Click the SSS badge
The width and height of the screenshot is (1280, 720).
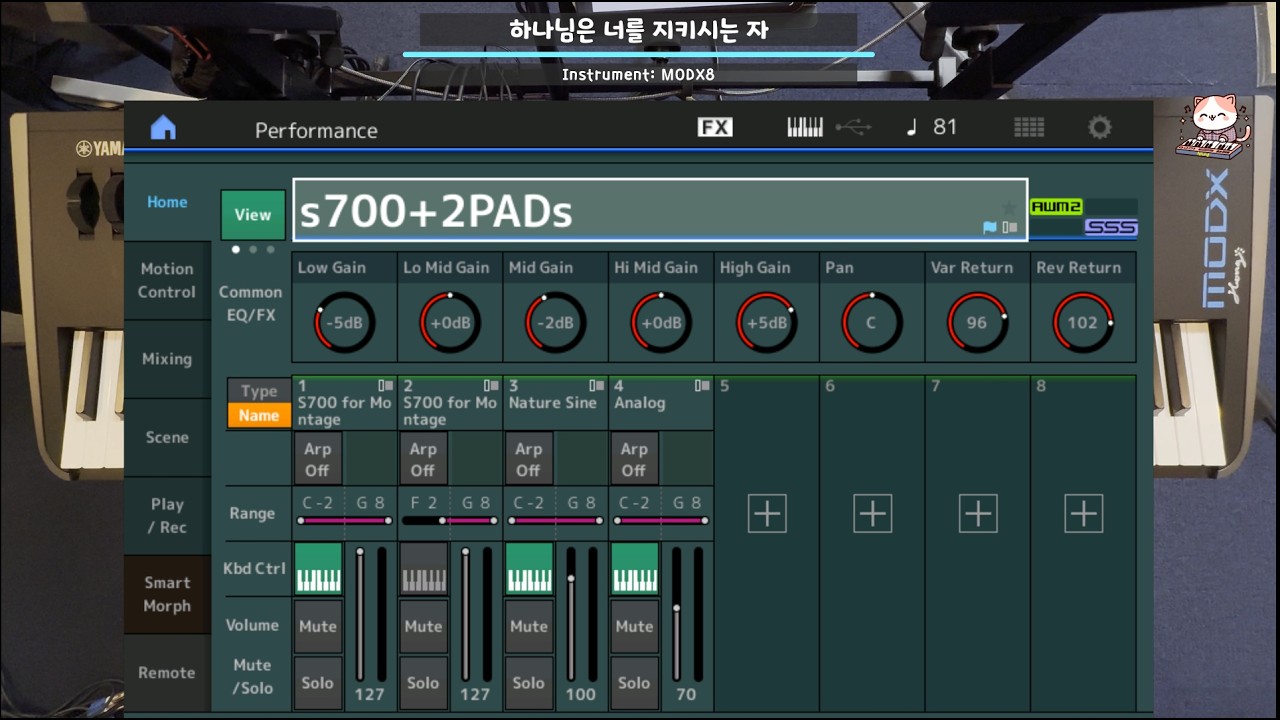click(x=1111, y=228)
